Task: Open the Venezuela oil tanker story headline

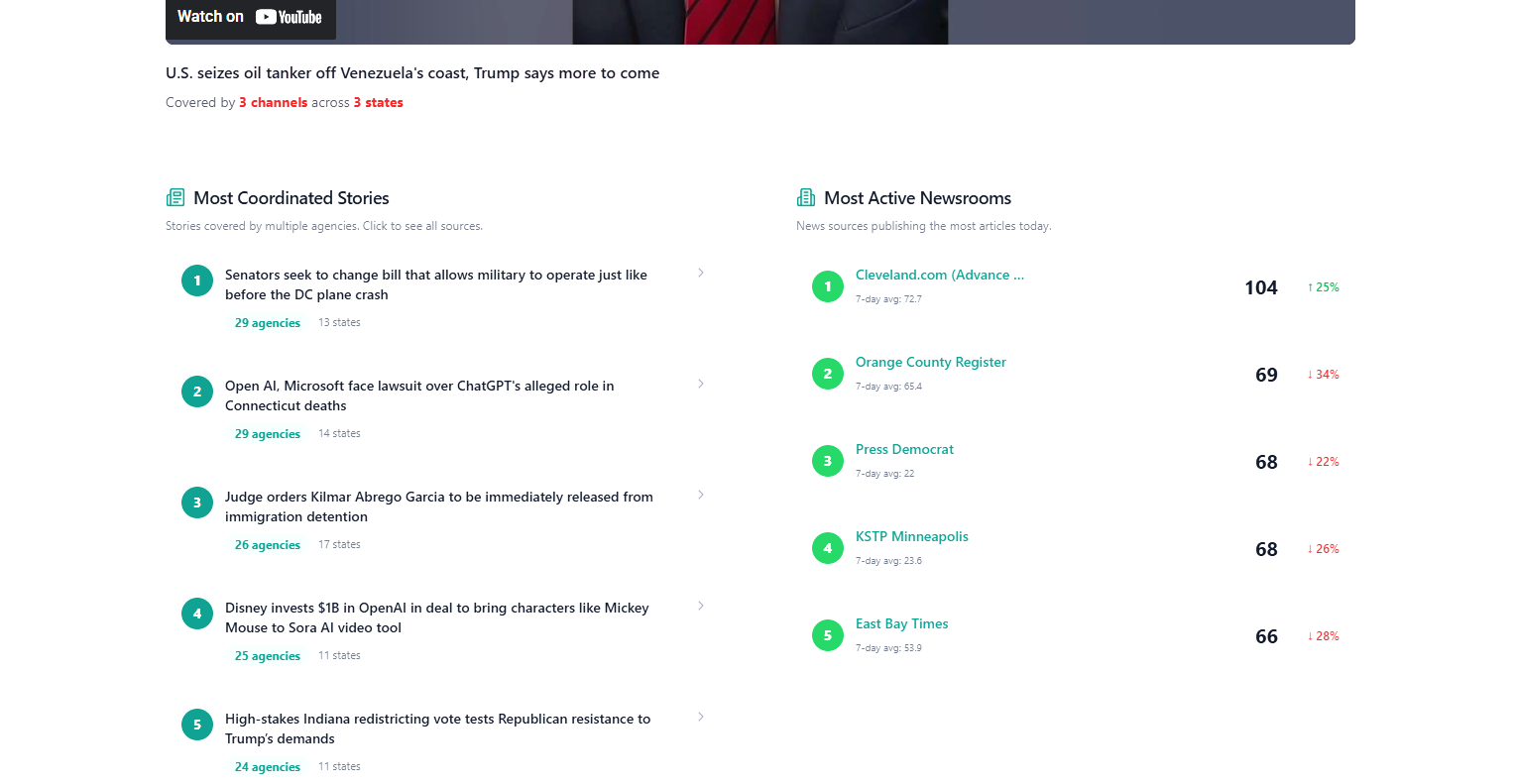Action: pyautogui.click(x=412, y=73)
